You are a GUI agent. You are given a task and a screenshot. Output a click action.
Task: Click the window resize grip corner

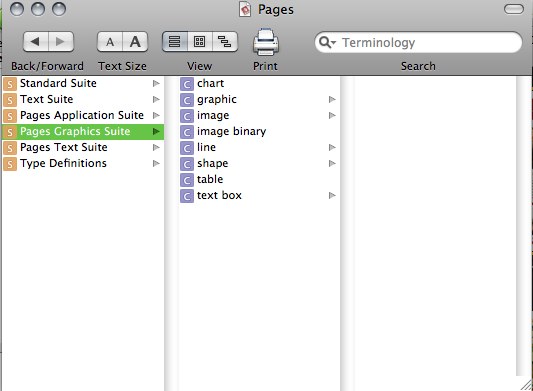526,385
